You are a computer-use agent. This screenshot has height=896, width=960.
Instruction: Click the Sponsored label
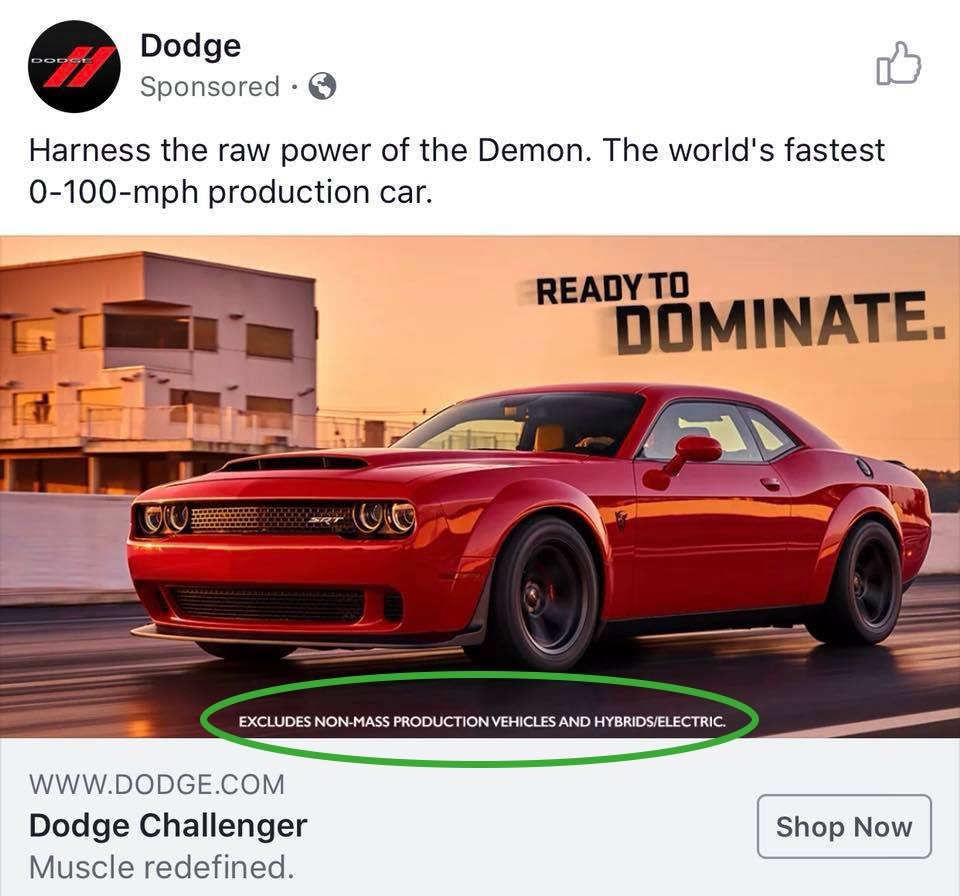pyautogui.click(x=210, y=86)
